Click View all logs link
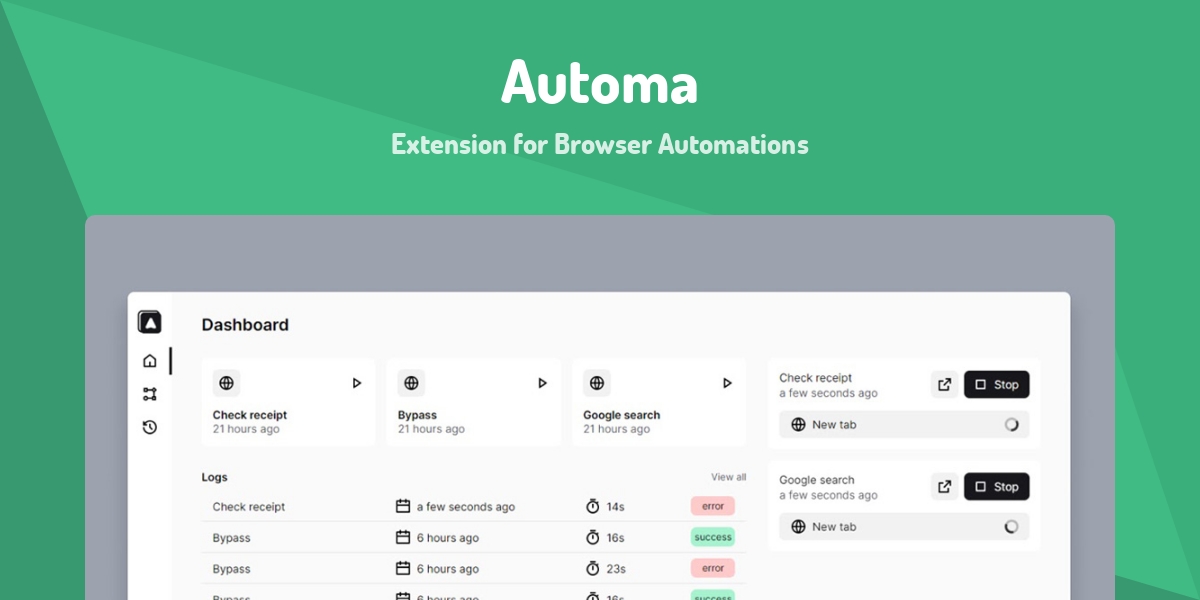 [728, 477]
